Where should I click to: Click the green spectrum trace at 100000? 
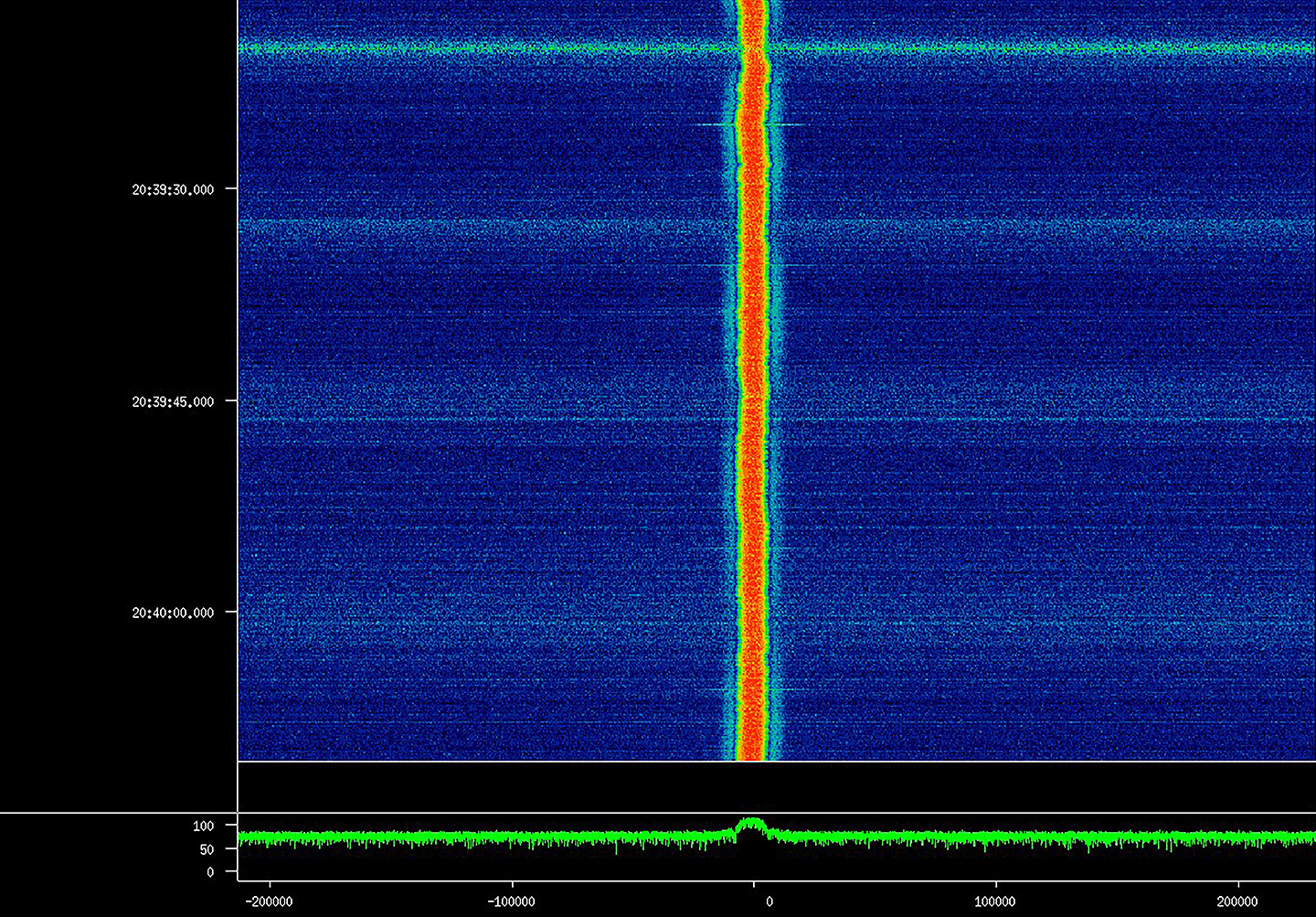994,837
